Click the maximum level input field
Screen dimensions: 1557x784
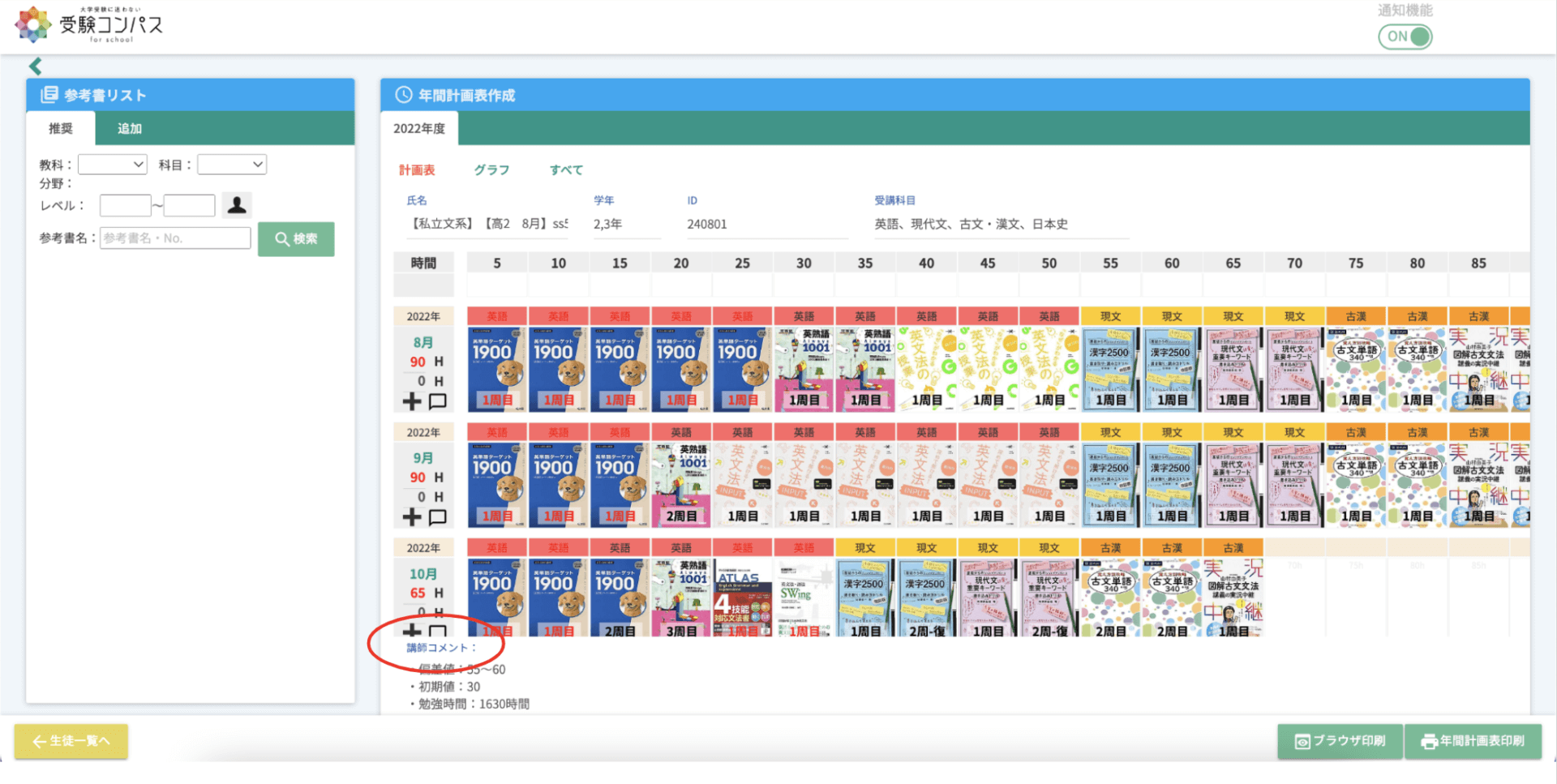tap(189, 205)
